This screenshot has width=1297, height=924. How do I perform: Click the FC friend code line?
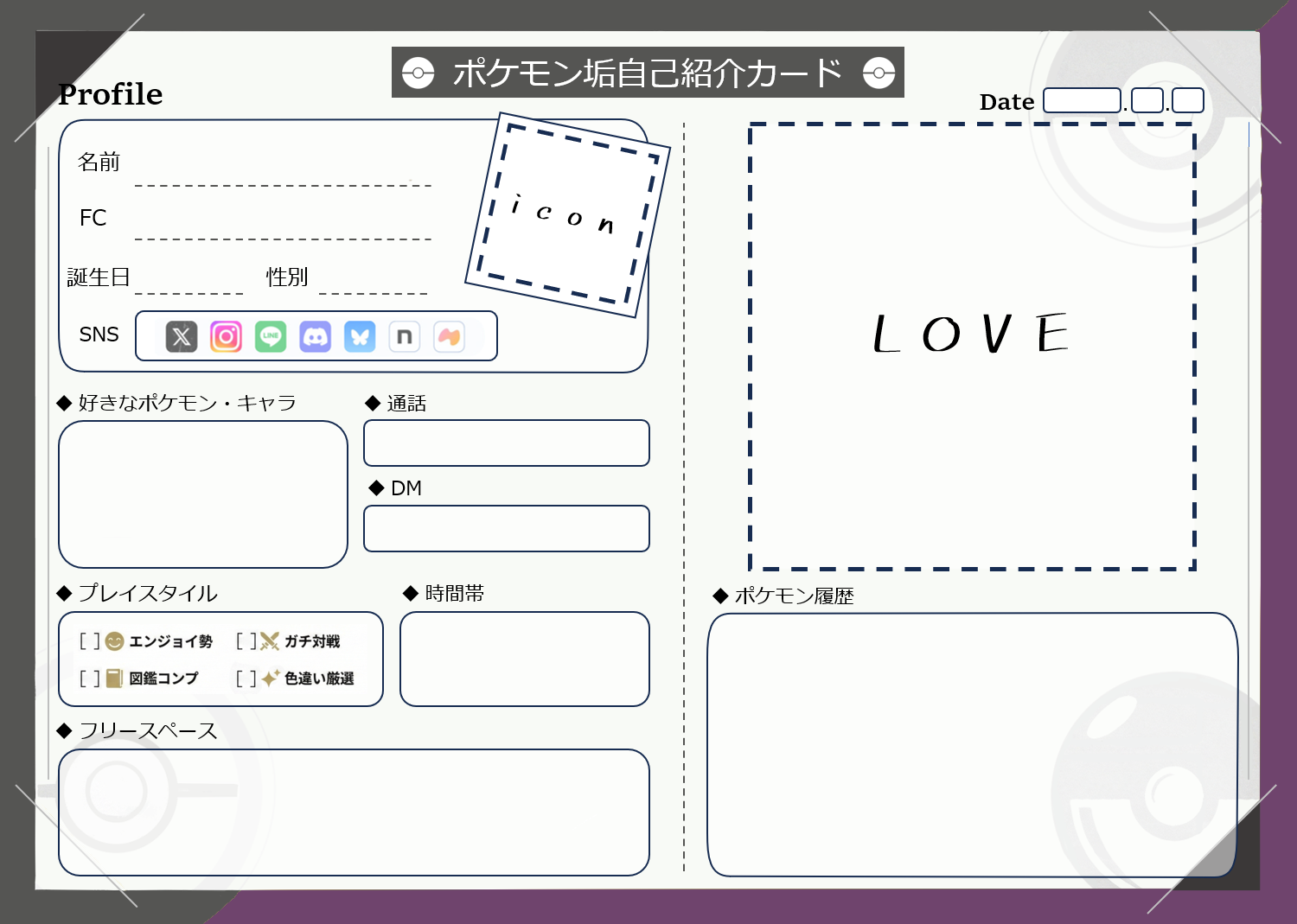click(x=283, y=238)
